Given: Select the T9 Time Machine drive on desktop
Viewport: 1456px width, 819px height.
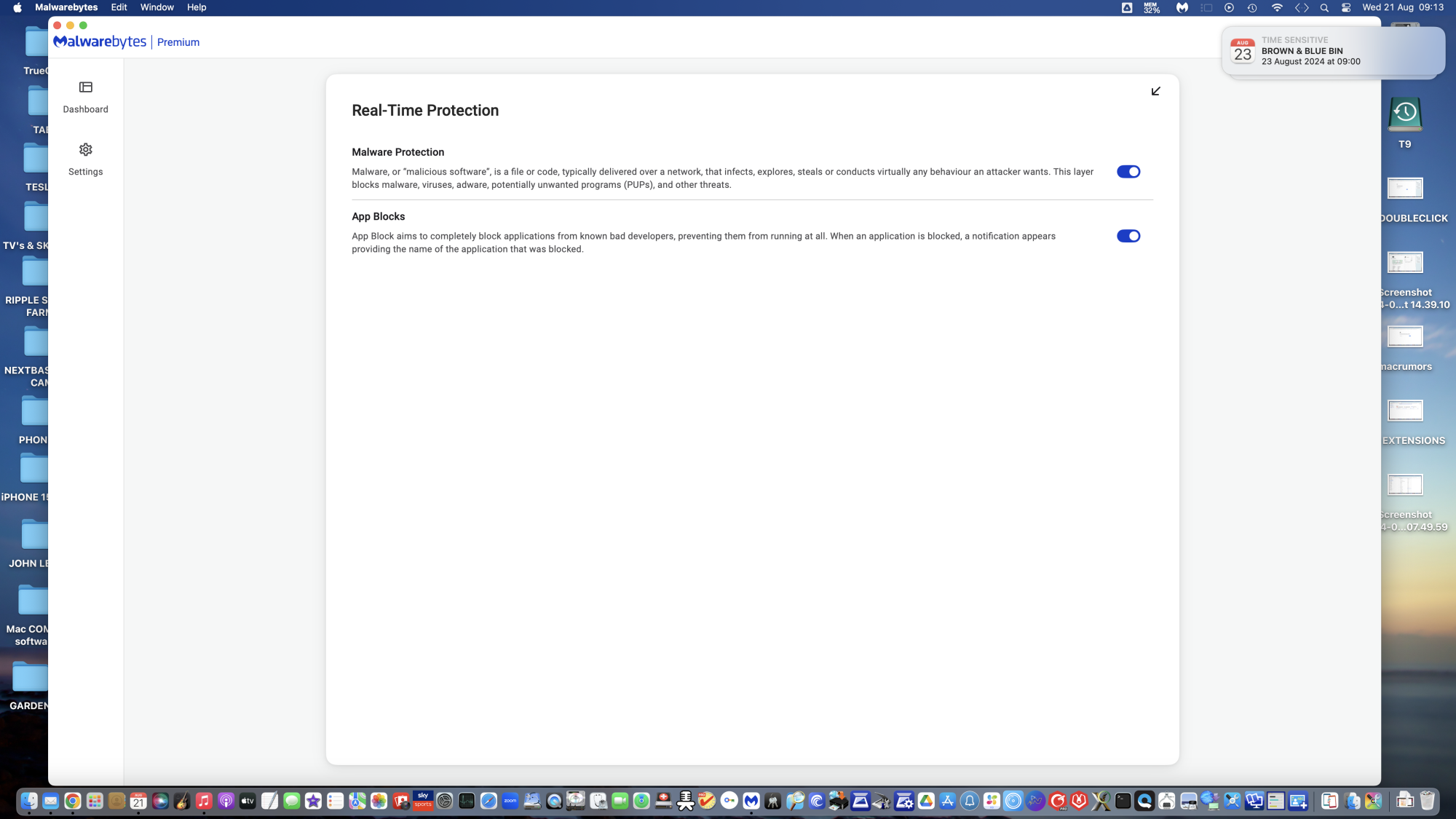Looking at the screenshot, I should tap(1405, 115).
